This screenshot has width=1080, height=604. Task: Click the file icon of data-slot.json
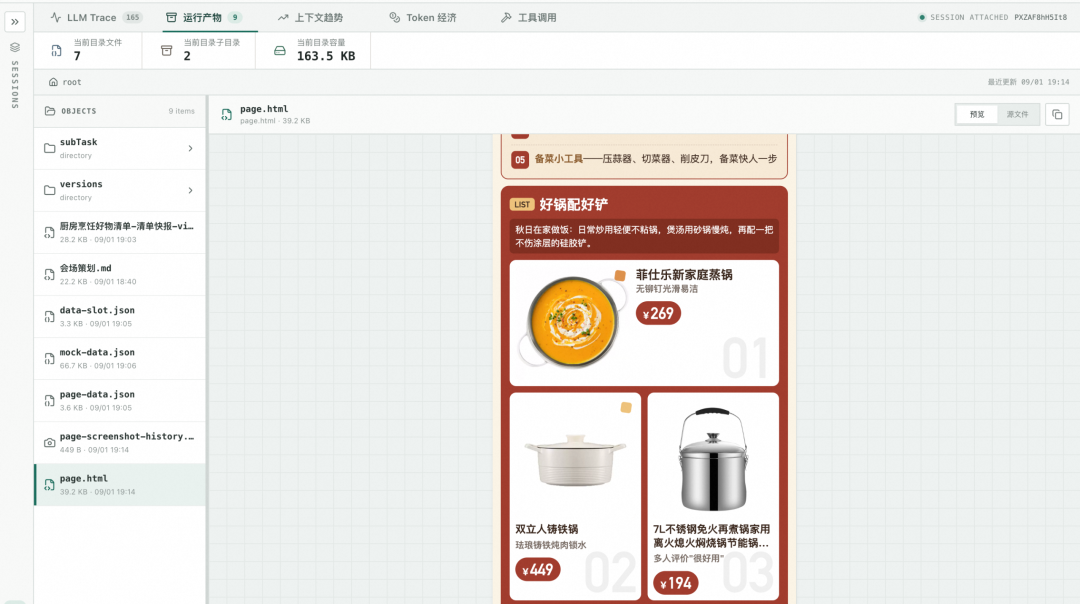coord(50,317)
